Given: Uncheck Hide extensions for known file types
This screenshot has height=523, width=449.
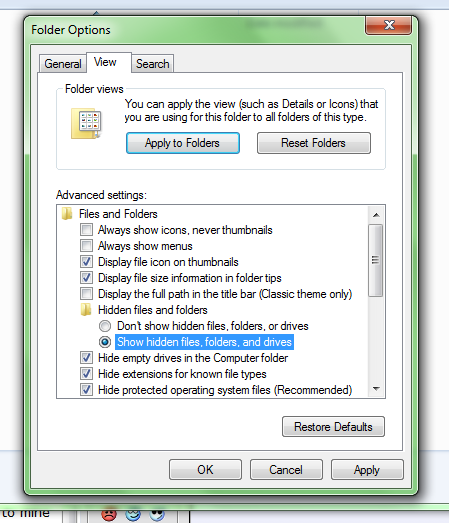Looking at the screenshot, I should (x=86, y=374).
